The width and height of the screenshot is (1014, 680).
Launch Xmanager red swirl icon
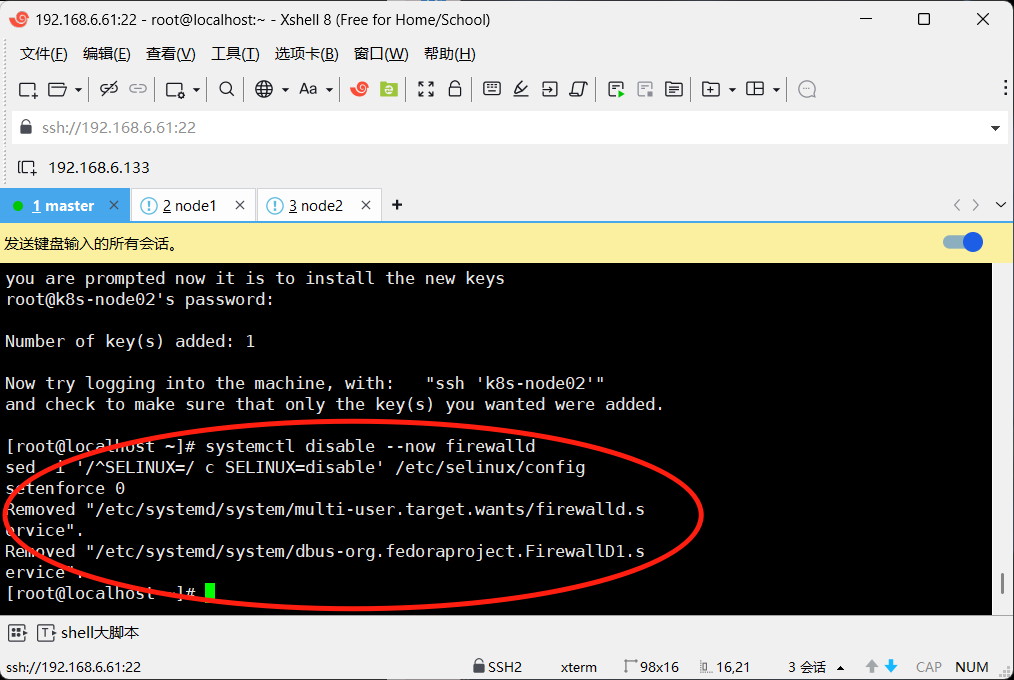click(359, 89)
